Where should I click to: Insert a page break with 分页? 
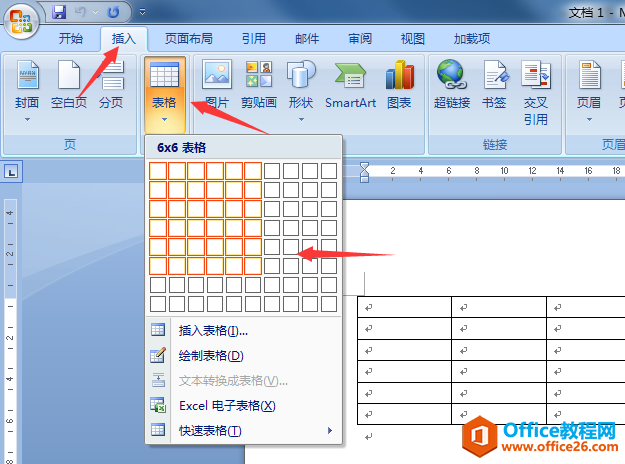click(x=111, y=84)
